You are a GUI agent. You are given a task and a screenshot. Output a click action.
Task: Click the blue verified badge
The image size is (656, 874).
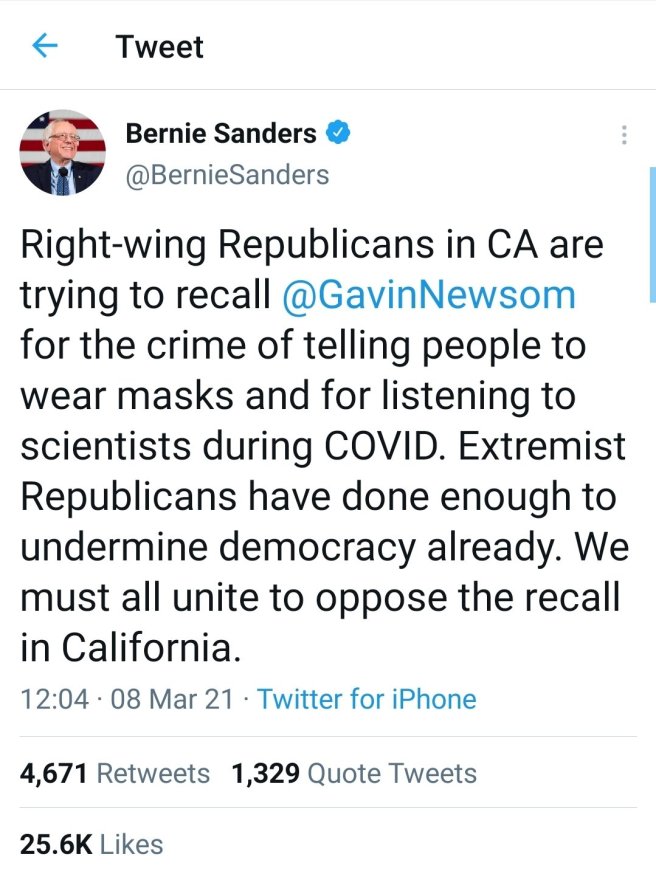coord(340,132)
